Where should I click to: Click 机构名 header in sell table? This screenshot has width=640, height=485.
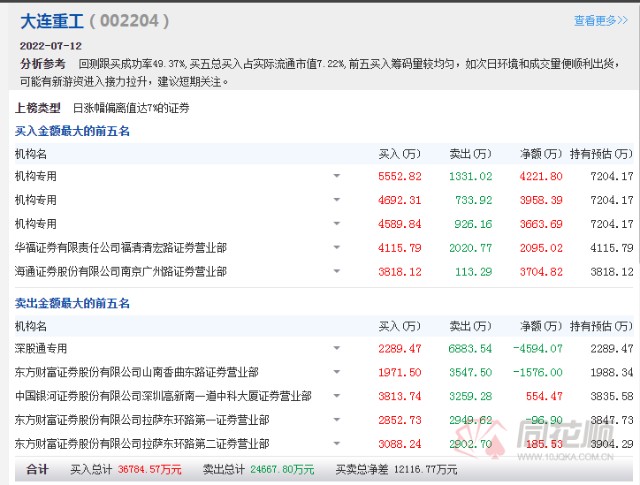point(31,326)
